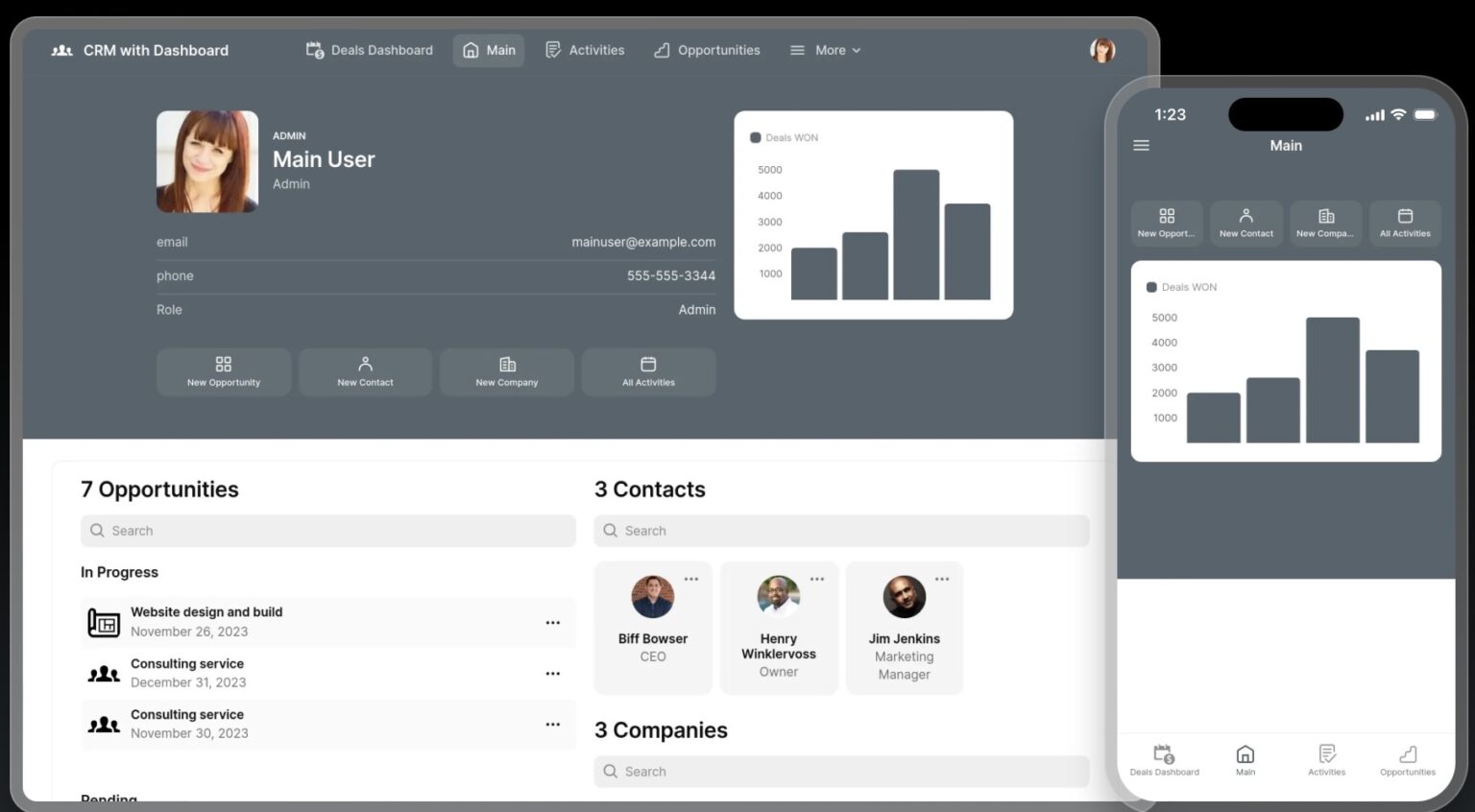Tap New Contact shortcut on phone
The image size is (1475, 812).
point(1245,223)
